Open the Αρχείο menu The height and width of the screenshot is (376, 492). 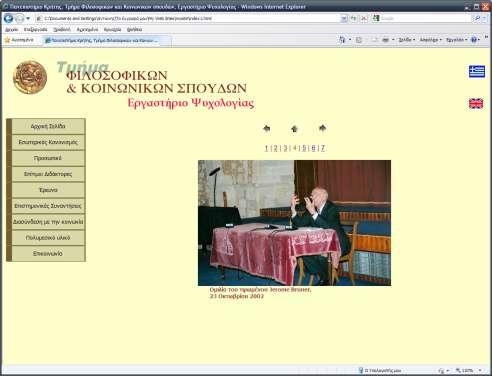(x=11, y=30)
